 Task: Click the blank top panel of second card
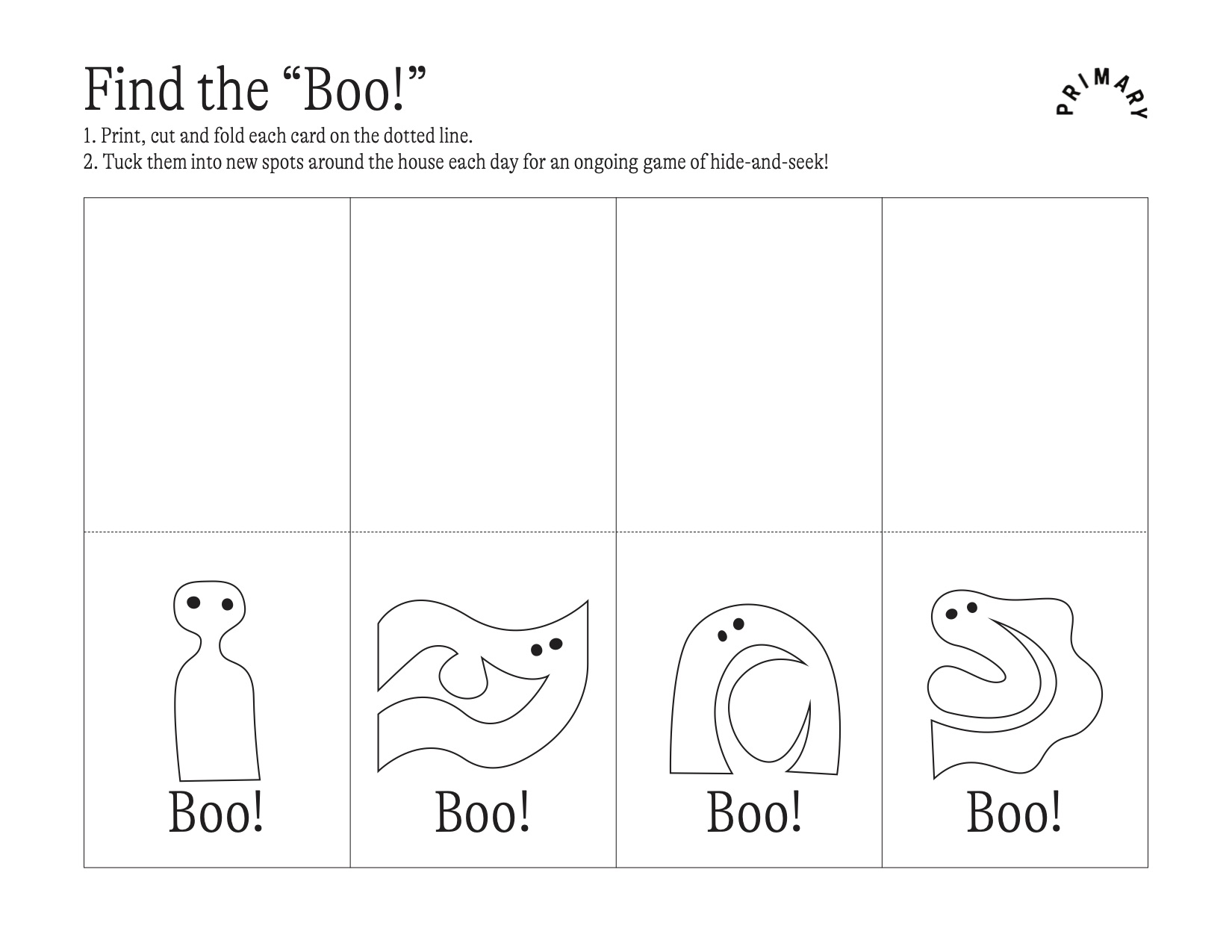(483, 364)
